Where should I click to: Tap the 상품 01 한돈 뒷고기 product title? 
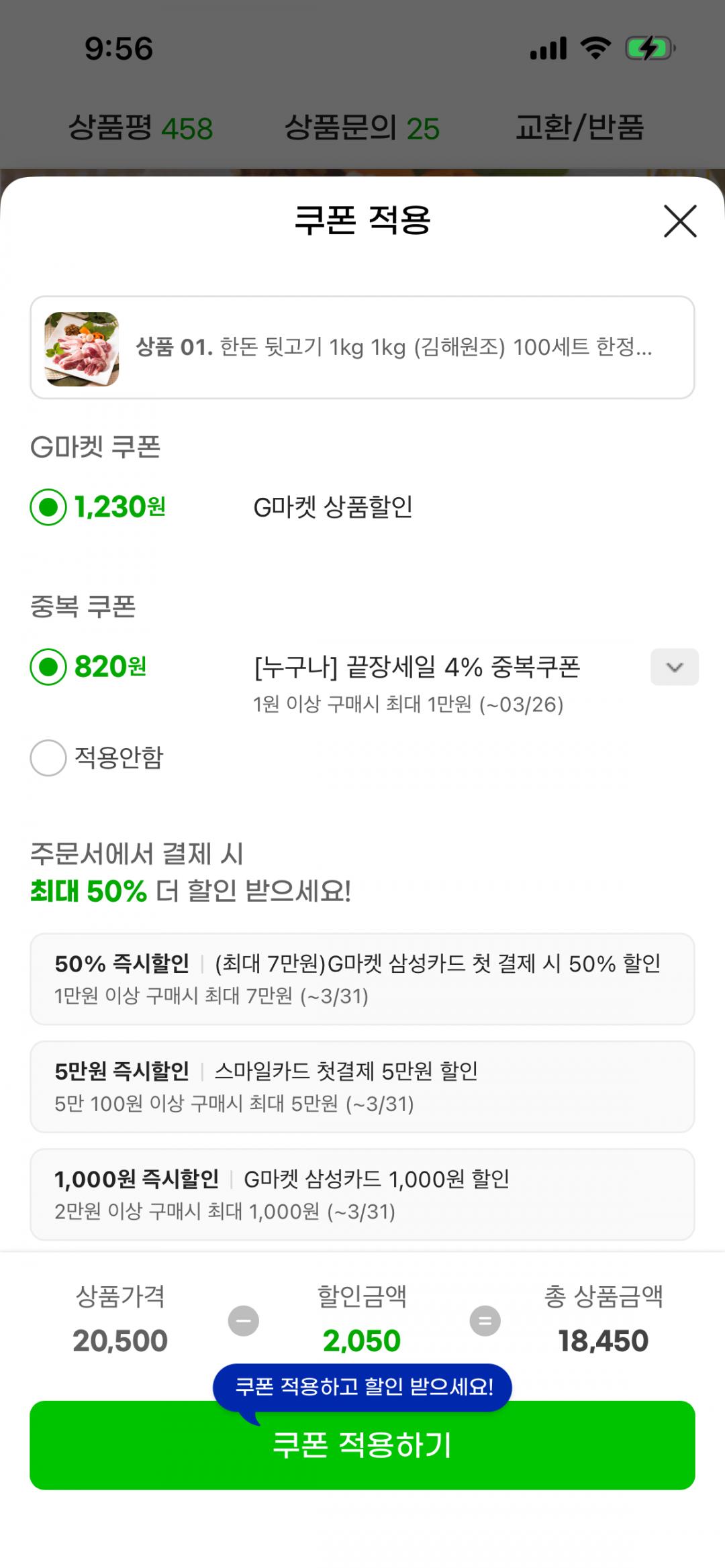click(394, 348)
